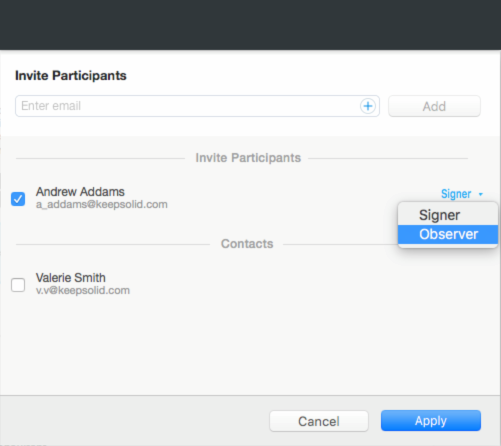
Task: Click the Add button
Action: click(434, 106)
